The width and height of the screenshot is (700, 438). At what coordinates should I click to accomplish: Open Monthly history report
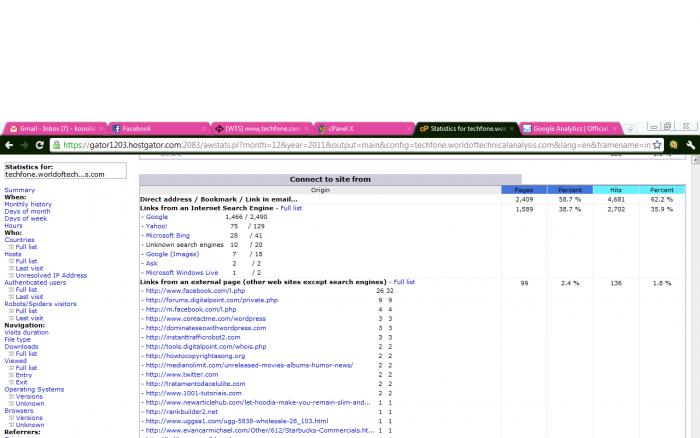pos(28,204)
